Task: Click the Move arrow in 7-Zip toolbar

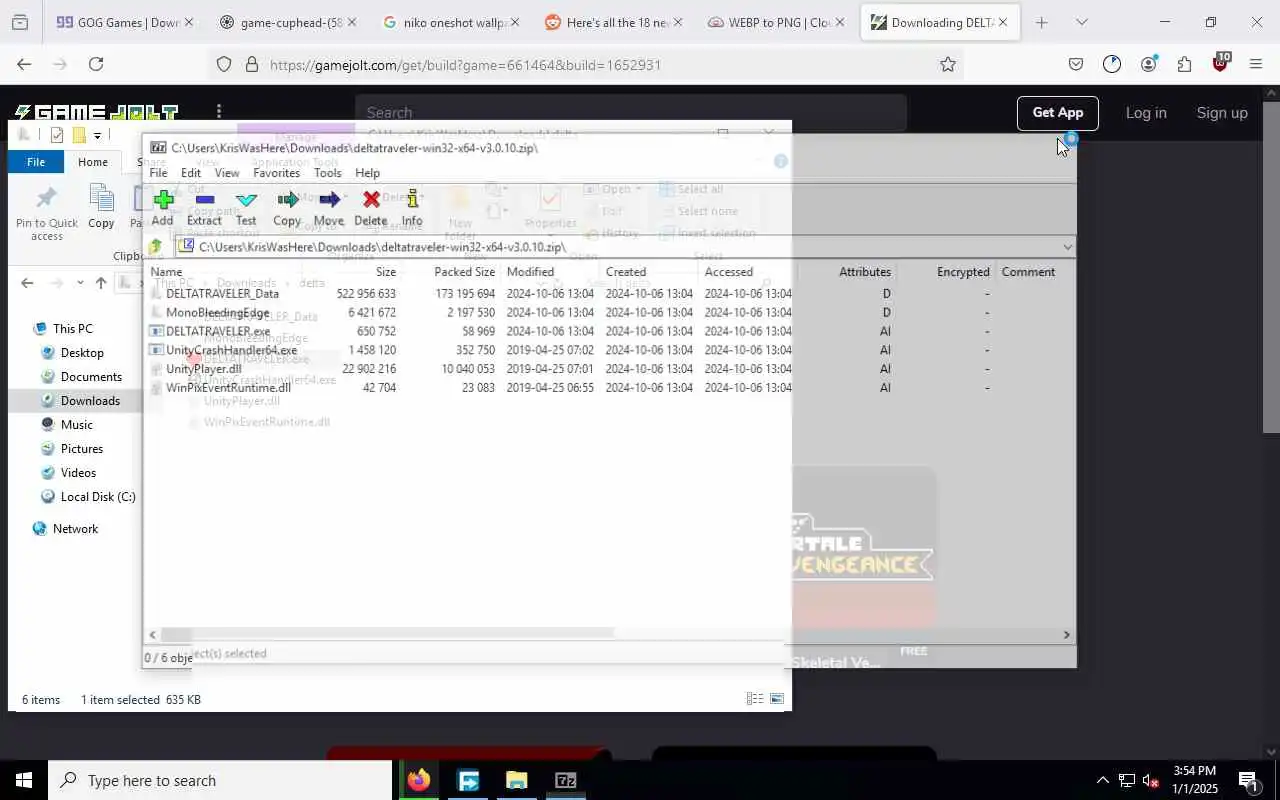Action: pyautogui.click(x=329, y=208)
